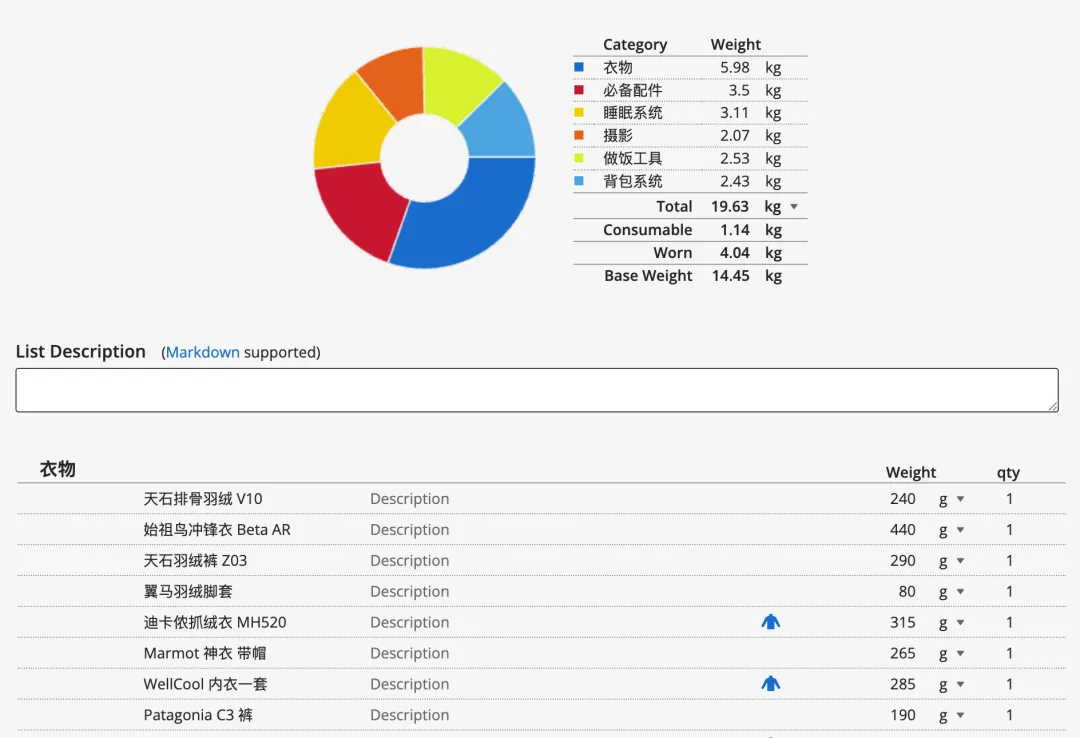Click Description field of 天石排骨羽绒 V10
Image resolution: width=1080 pixels, height=738 pixels.
pyautogui.click(x=409, y=499)
